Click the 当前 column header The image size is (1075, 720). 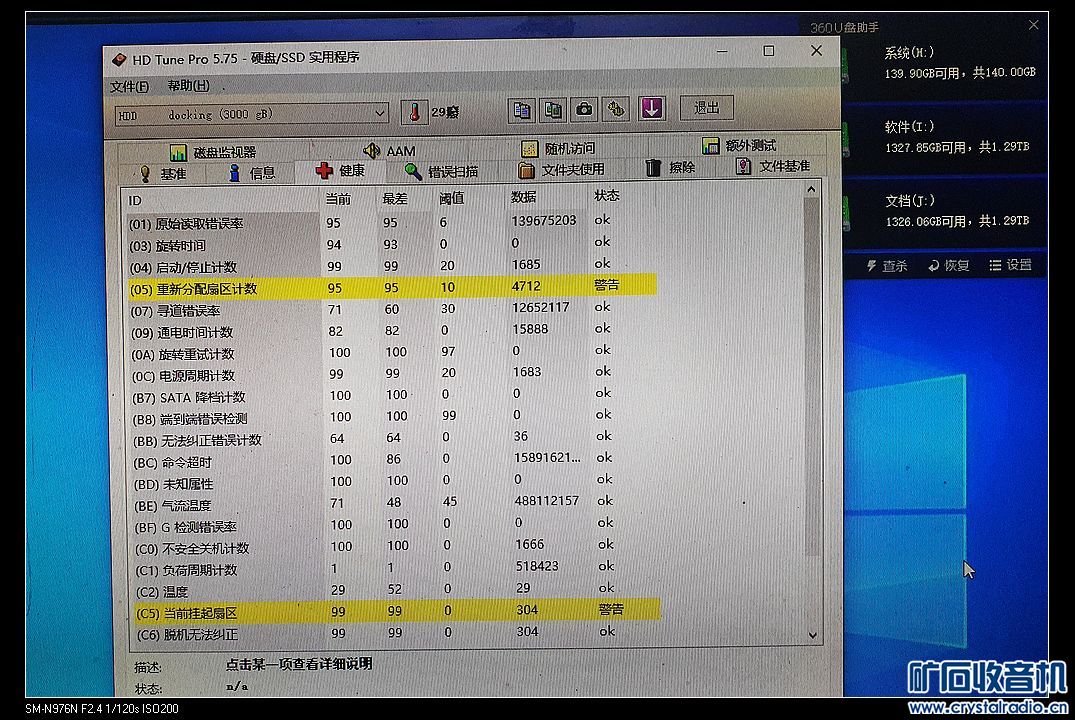point(338,199)
